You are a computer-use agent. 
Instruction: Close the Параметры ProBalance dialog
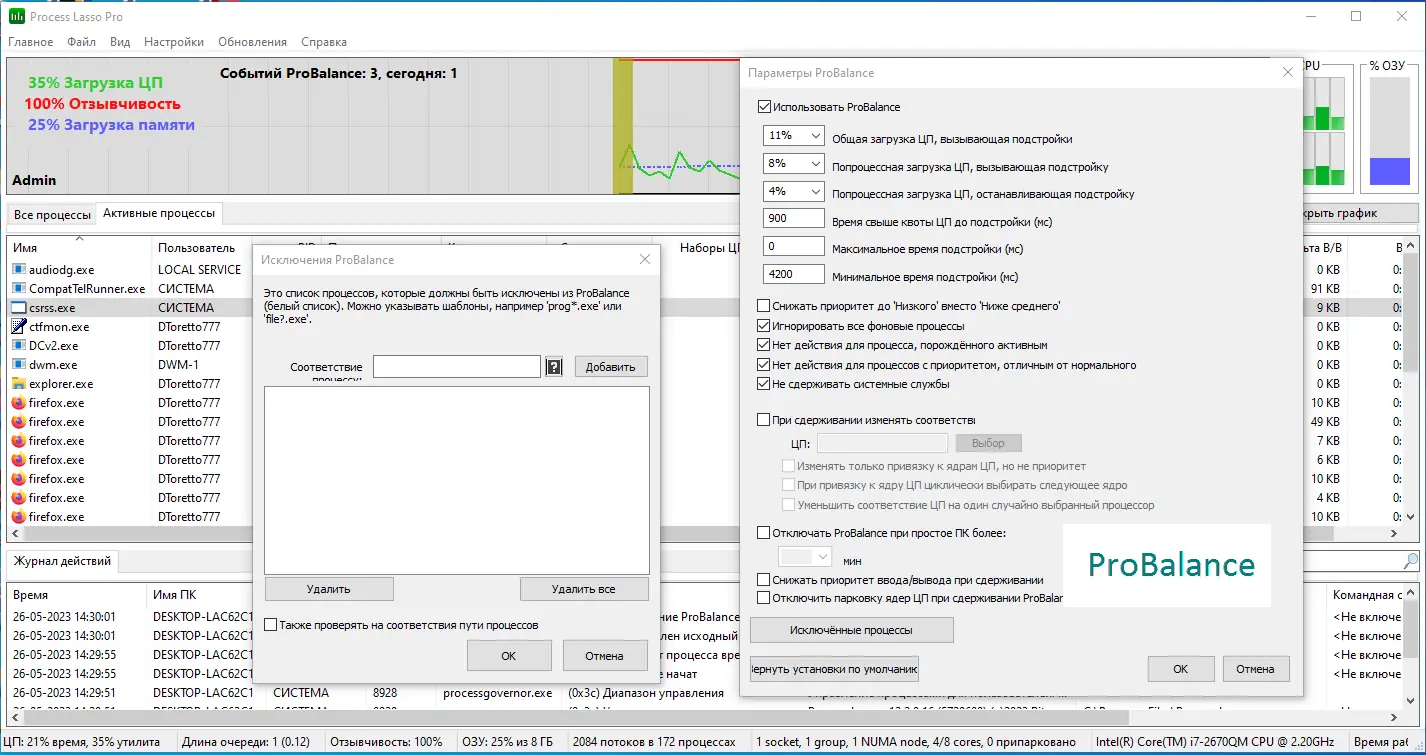[1288, 72]
